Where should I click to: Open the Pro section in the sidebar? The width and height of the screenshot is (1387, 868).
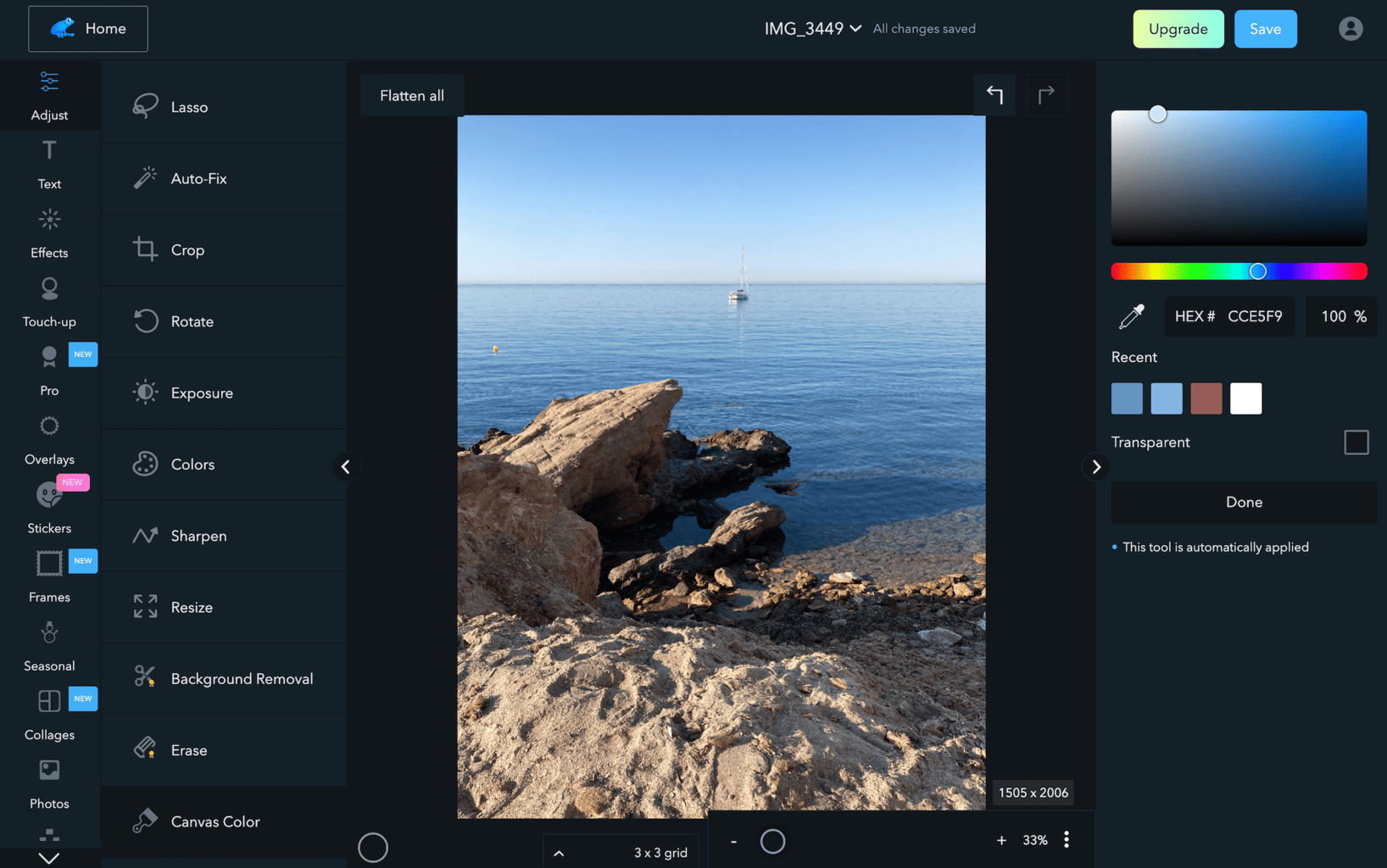point(49,371)
